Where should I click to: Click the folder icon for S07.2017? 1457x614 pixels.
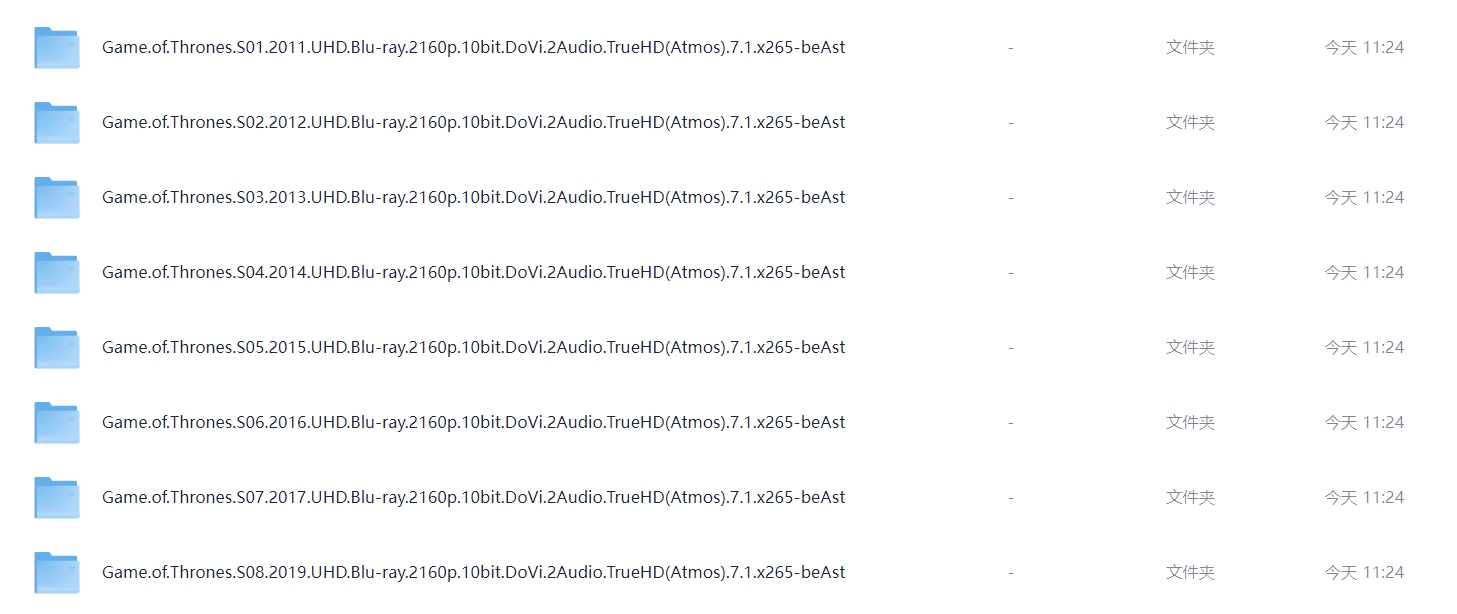click(x=57, y=497)
